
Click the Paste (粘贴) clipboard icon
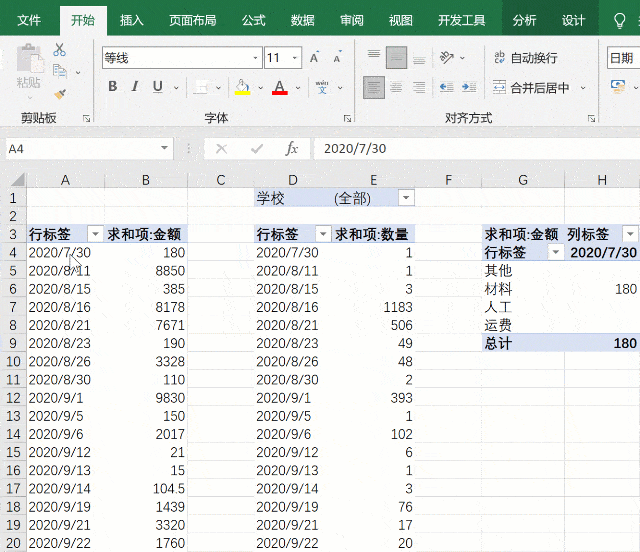[x=29, y=68]
